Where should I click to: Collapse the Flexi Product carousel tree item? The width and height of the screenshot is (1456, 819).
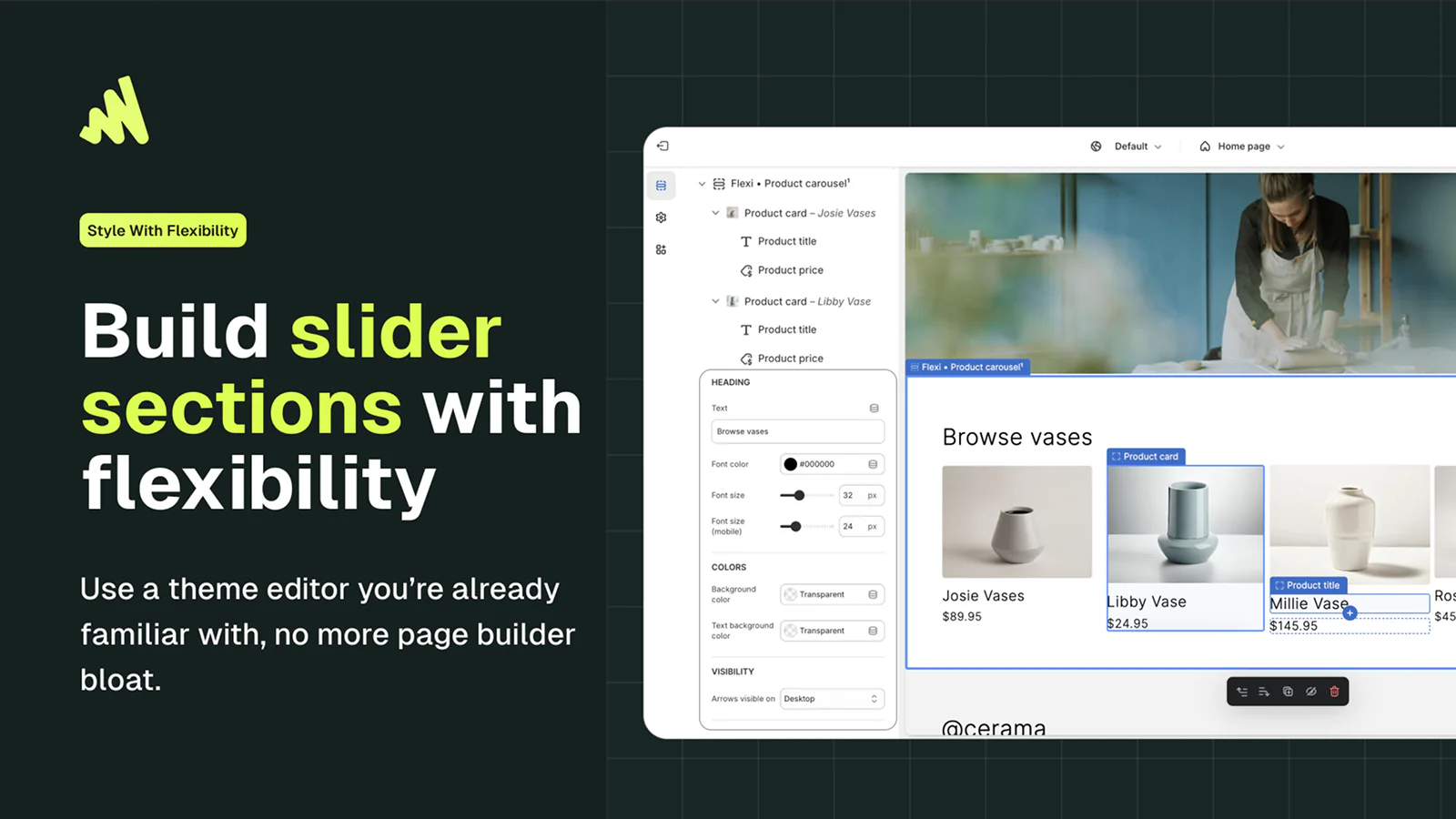pyautogui.click(x=702, y=183)
